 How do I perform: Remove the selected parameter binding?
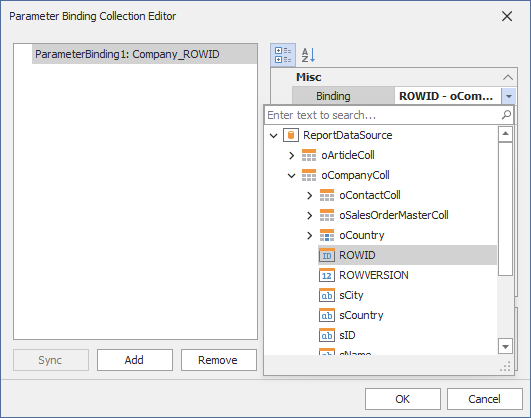pos(218,360)
